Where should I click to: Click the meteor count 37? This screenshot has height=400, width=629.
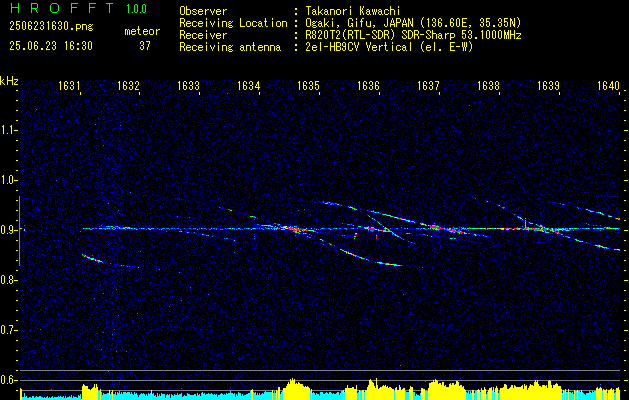pos(145,46)
